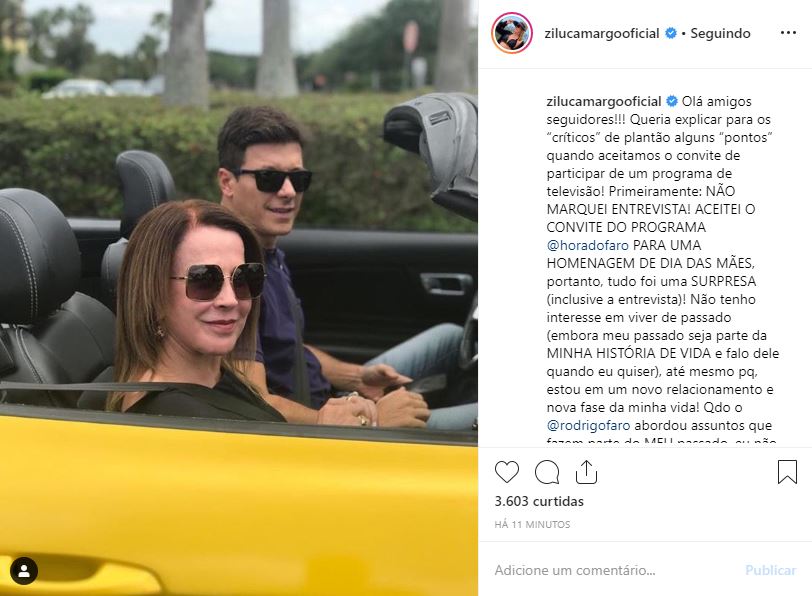Click the caption author username zilucamargooficial
The width and height of the screenshot is (812, 596).
[604, 101]
